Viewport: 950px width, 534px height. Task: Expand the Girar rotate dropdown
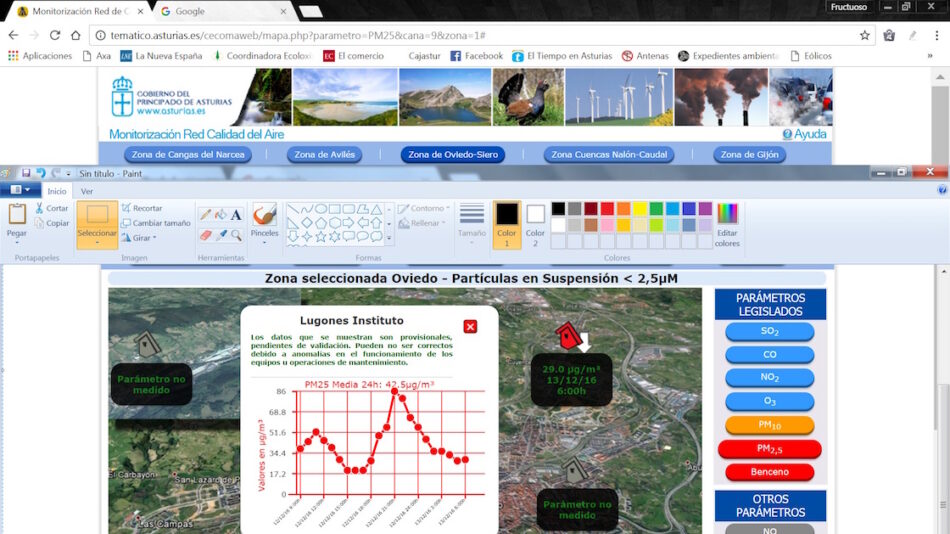click(139, 238)
